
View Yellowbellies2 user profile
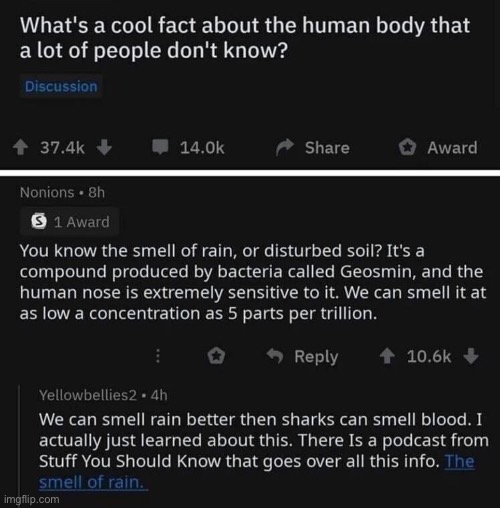(x=88, y=395)
